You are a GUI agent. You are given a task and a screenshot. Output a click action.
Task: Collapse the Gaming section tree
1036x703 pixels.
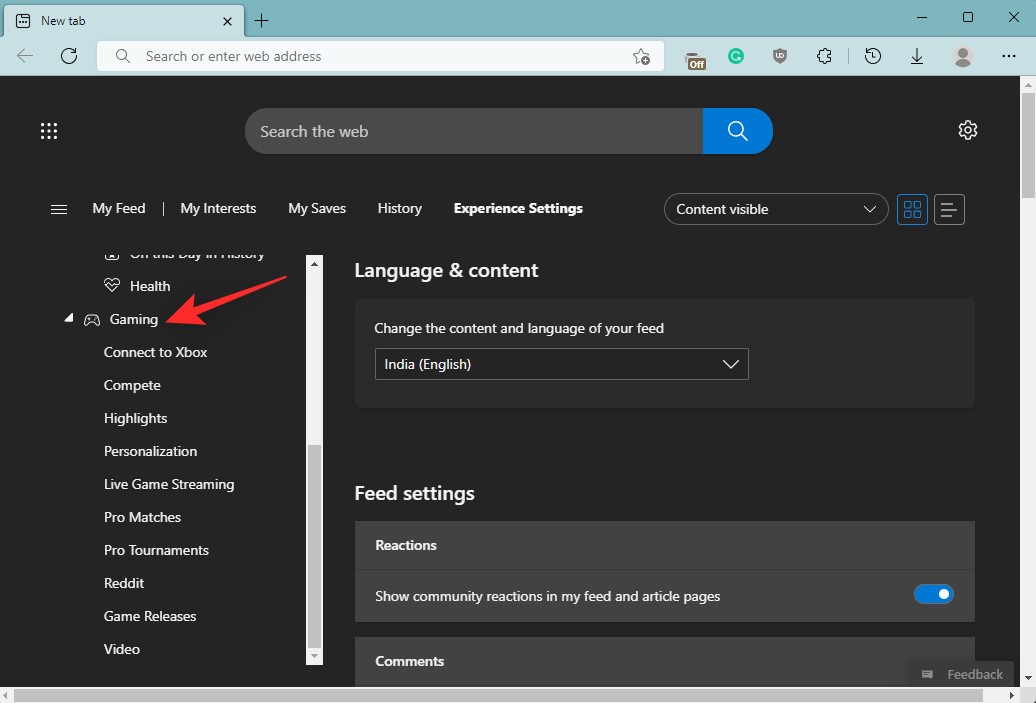(x=68, y=318)
